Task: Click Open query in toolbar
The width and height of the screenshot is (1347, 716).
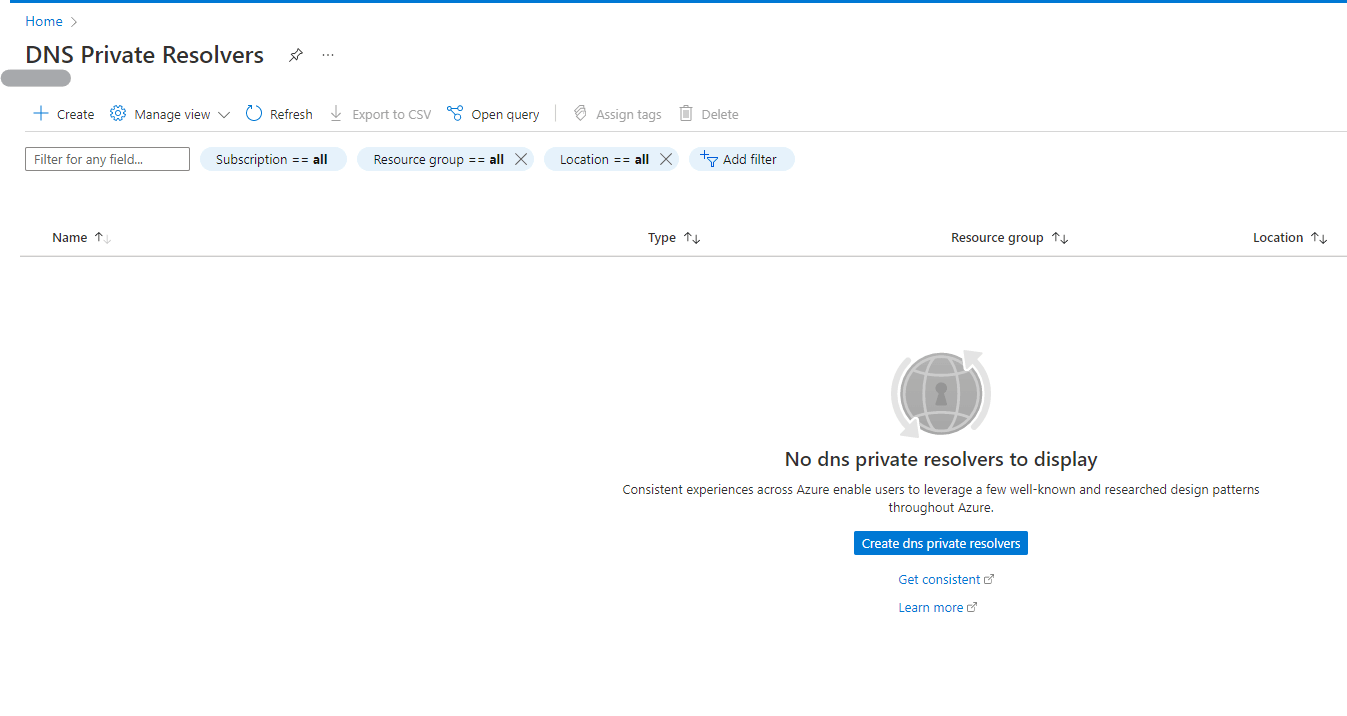Action: [493, 114]
